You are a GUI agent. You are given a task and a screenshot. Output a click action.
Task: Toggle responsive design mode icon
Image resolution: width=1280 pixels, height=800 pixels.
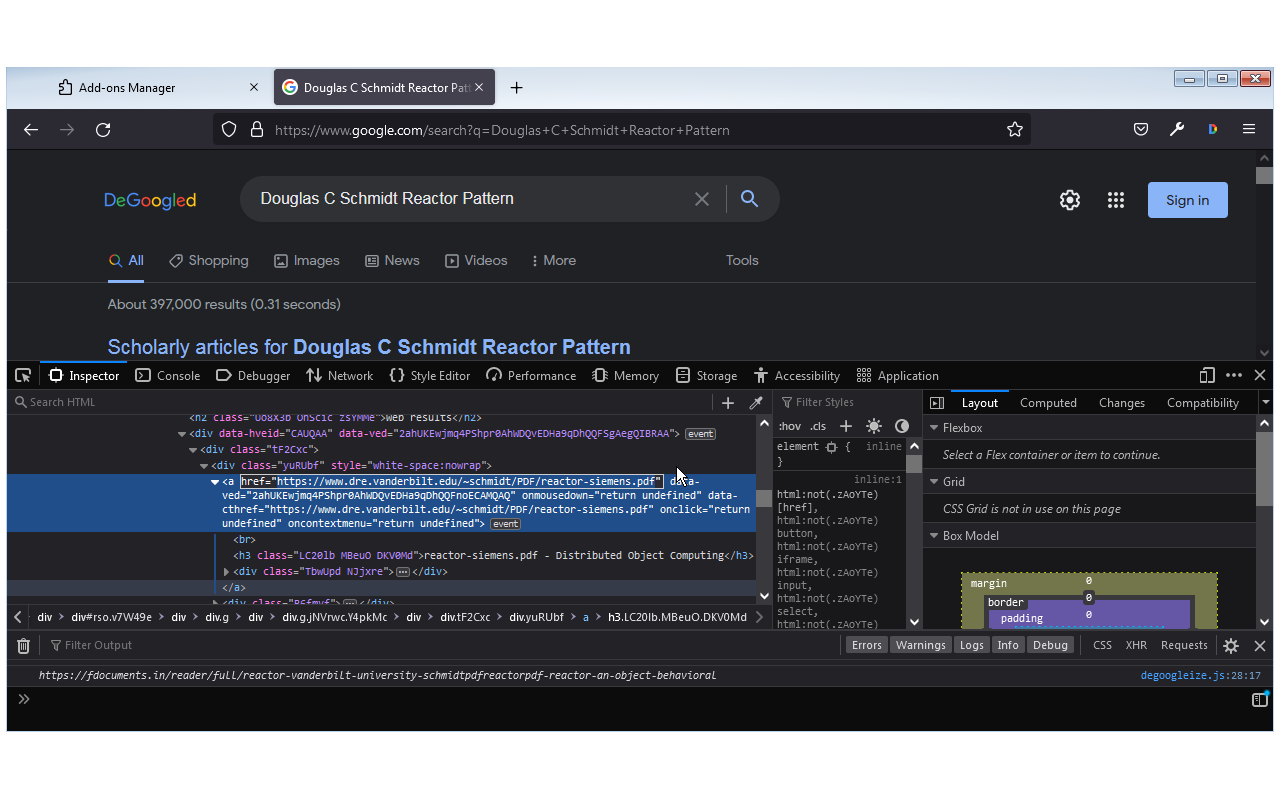point(1207,375)
